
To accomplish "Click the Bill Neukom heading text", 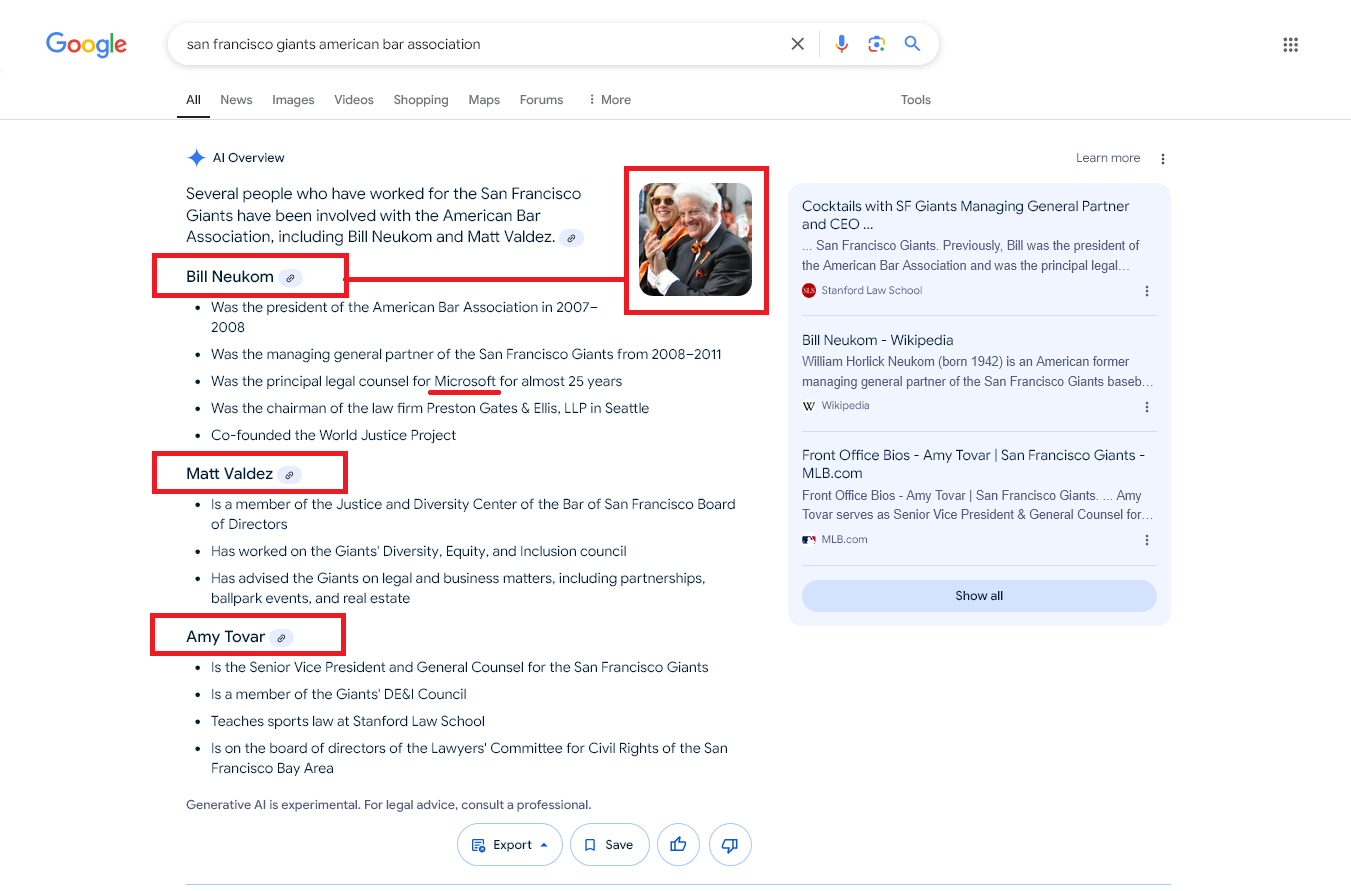I will click(230, 277).
